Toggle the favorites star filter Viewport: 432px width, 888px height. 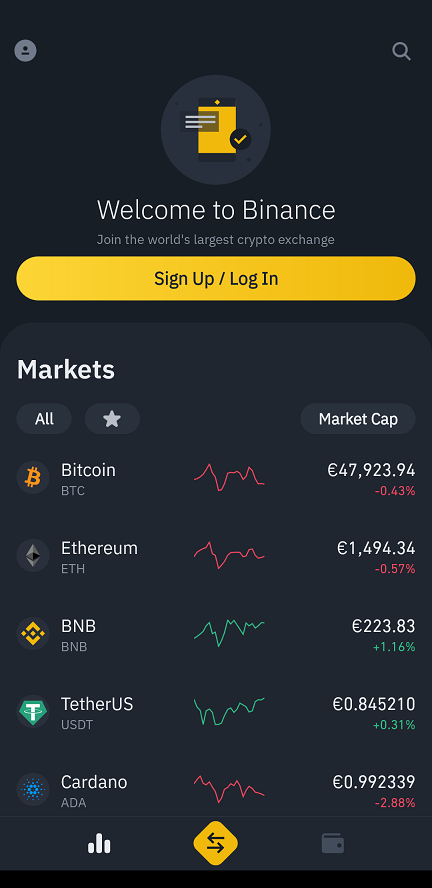(112, 419)
